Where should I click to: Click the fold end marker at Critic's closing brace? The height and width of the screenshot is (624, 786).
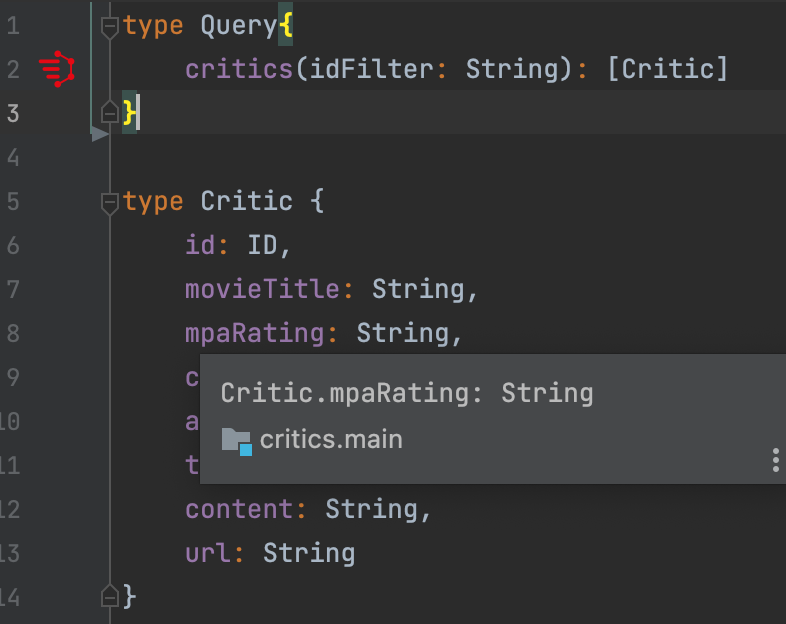(110, 596)
